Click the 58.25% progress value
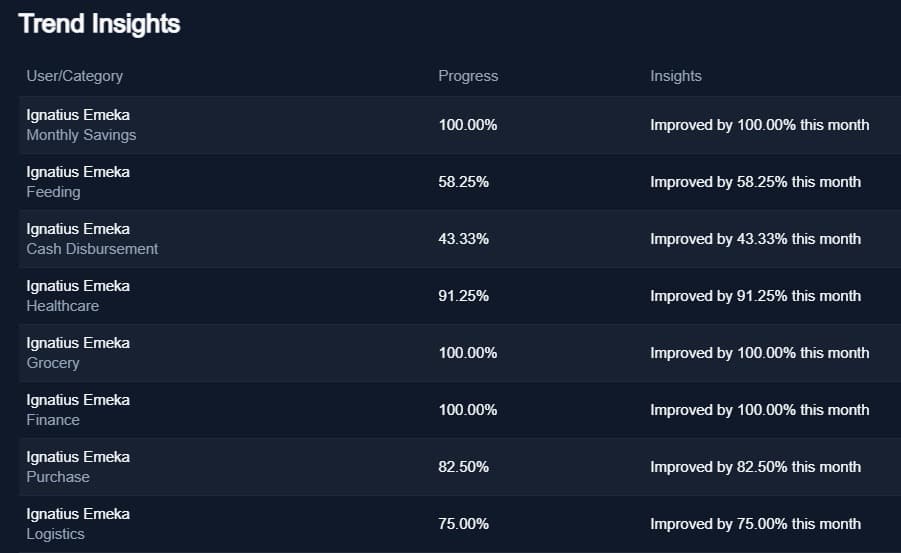This screenshot has width=901, height=553. point(463,182)
